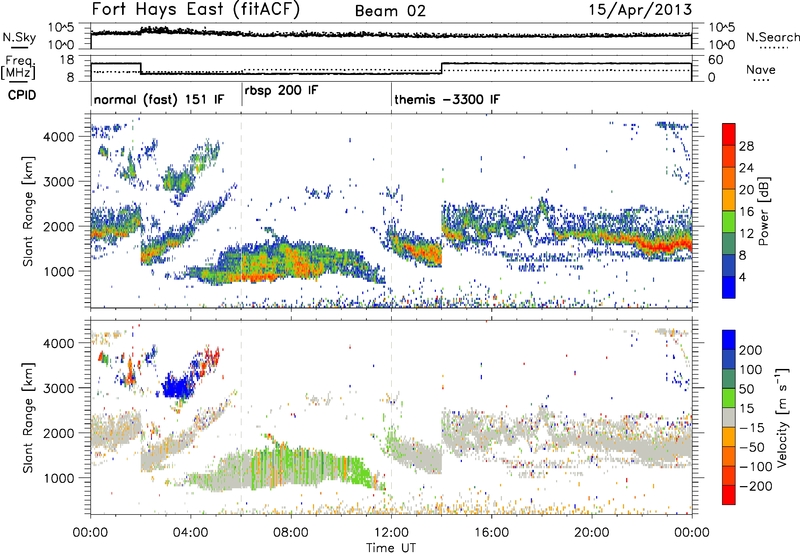Click the 'Power [dB]' color bar label
Screen dimensions: 800x554
pyautogui.click(x=763, y=211)
